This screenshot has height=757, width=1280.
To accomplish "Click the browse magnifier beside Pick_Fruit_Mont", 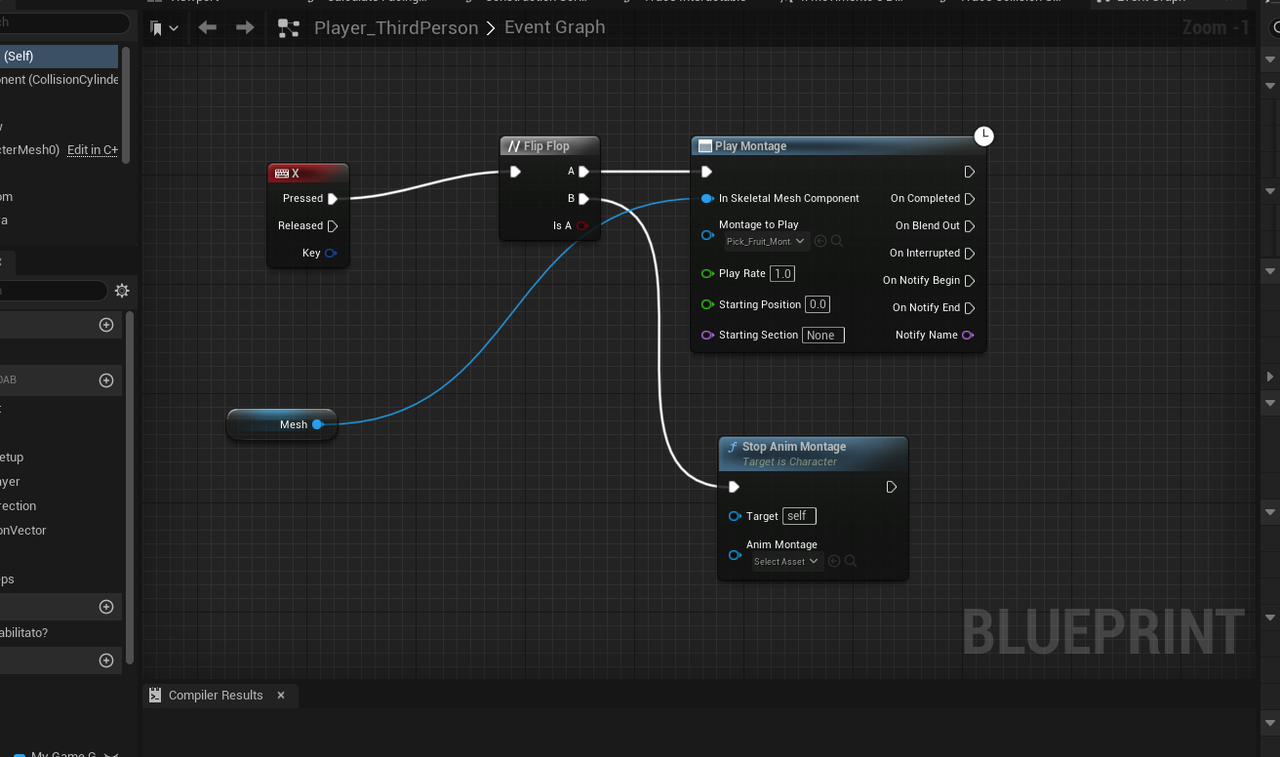I will [838, 240].
